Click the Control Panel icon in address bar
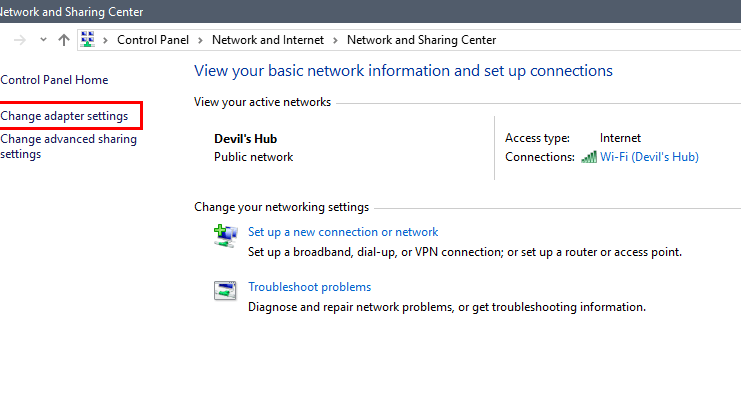This screenshot has width=741, height=400. click(x=87, y=40)
